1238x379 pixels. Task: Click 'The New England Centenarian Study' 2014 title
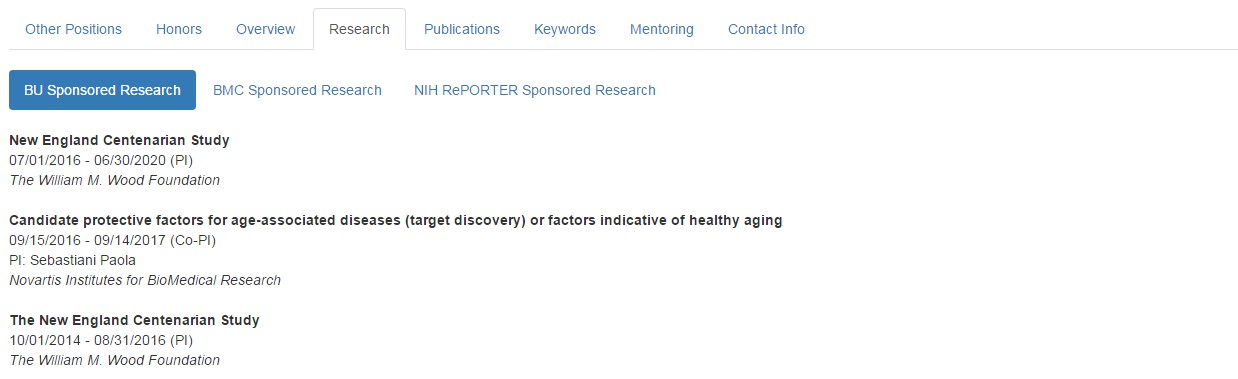(x=134, y=320)
